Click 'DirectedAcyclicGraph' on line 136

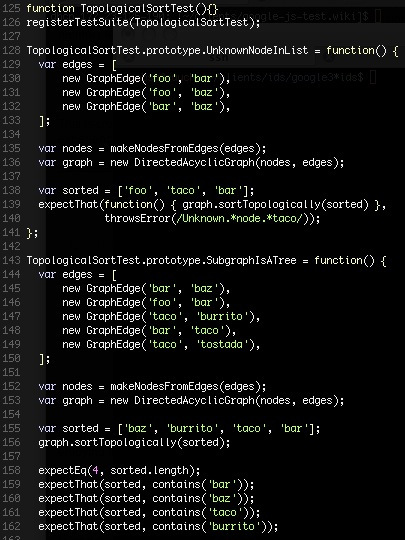tap(194, 162)
